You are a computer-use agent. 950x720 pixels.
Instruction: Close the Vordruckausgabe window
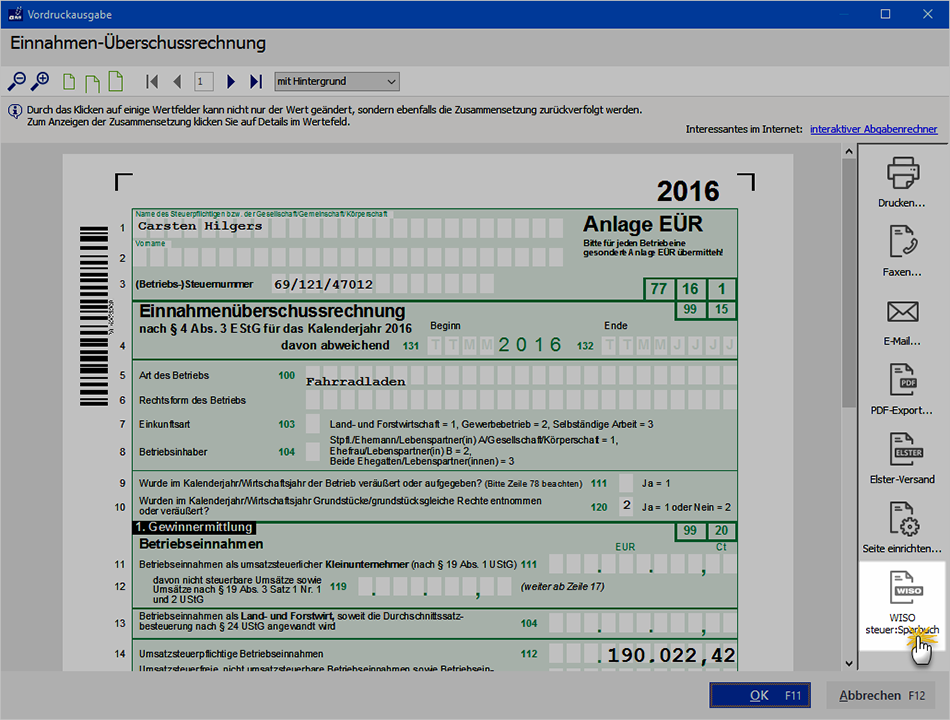point(928,14)
